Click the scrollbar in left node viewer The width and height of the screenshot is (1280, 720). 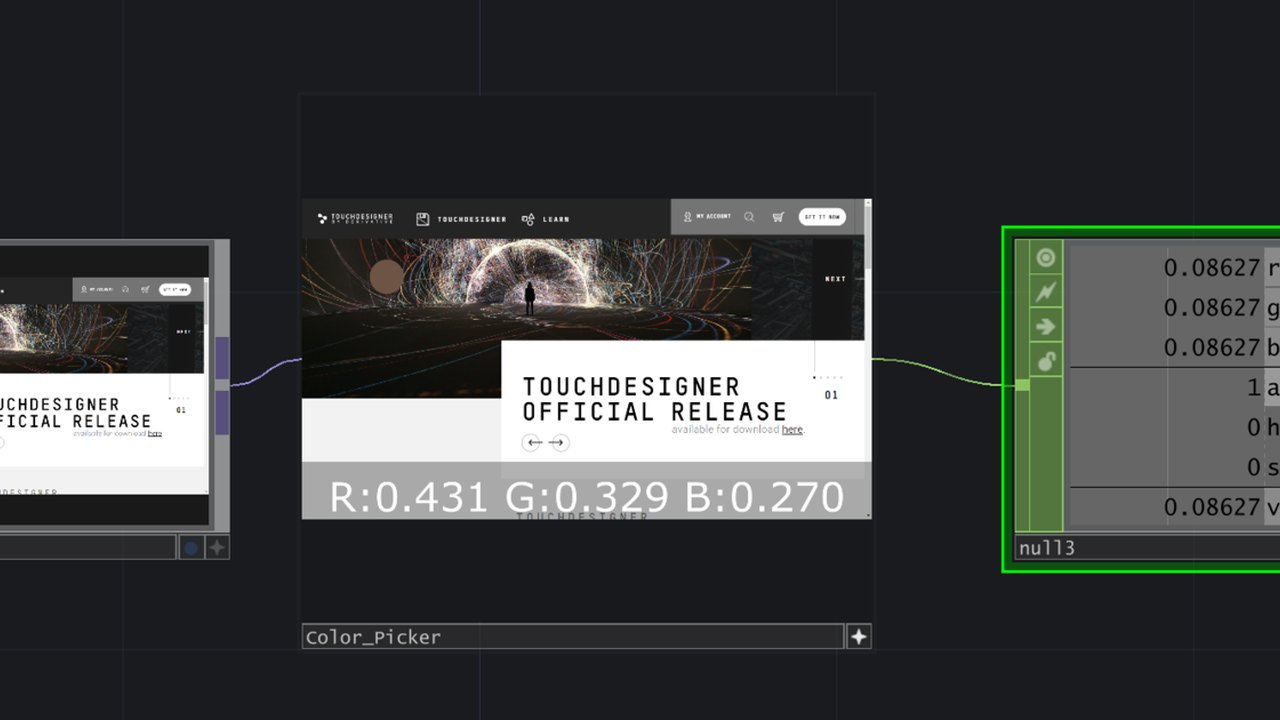tap(206, 386)
